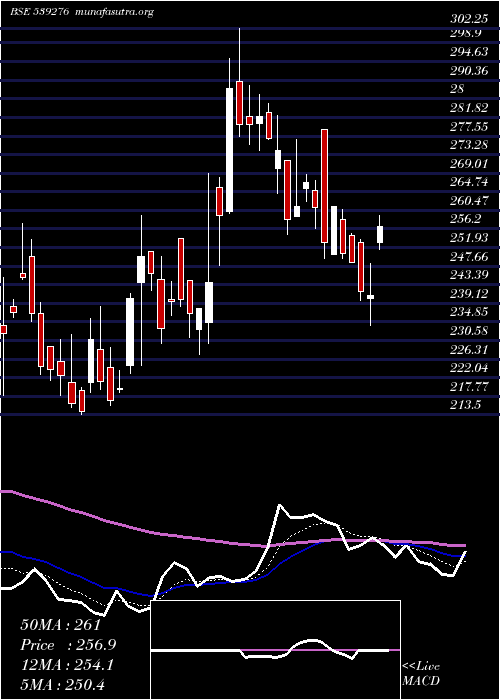This screenshot has height=700, width=500.
Task: Click the 256.2 price axis label
Action: coord(466,219)
